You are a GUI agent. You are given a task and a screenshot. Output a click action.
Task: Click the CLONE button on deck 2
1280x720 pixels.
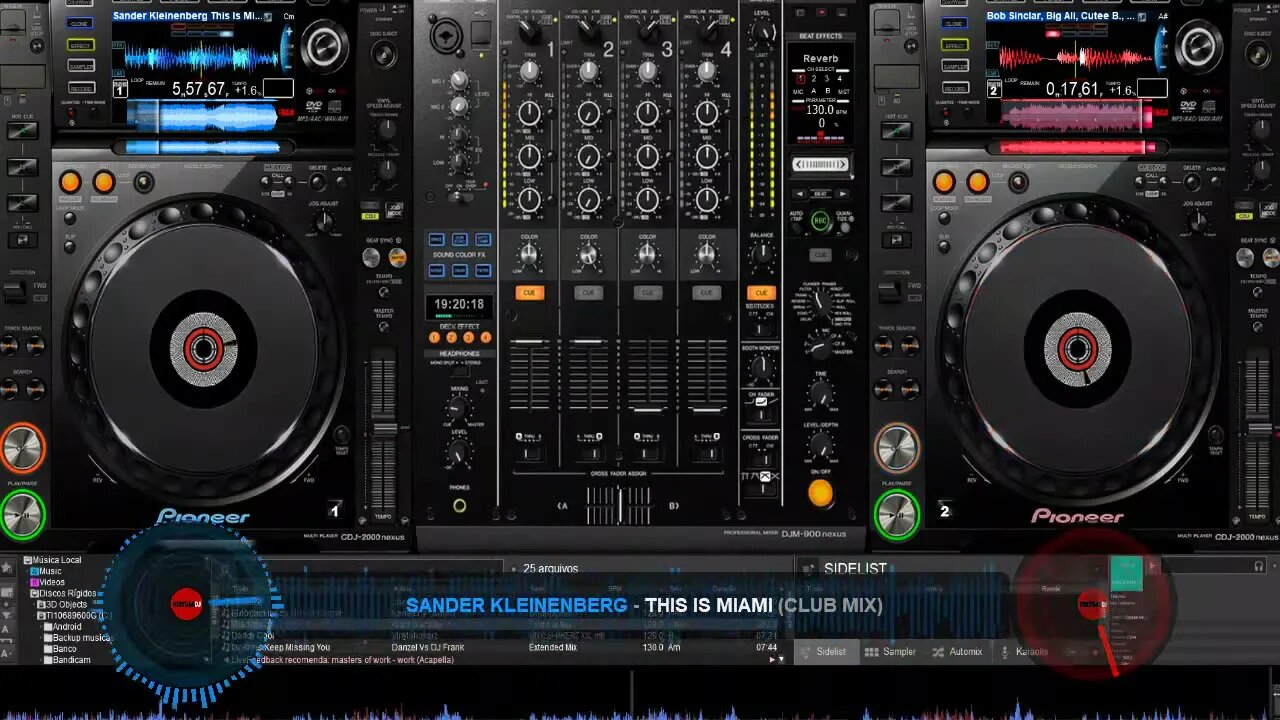[x=954, y=23]
